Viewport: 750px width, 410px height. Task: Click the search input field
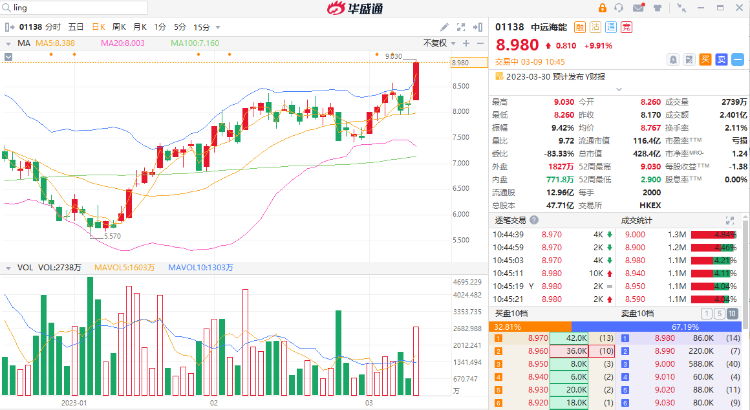[60, 7]
